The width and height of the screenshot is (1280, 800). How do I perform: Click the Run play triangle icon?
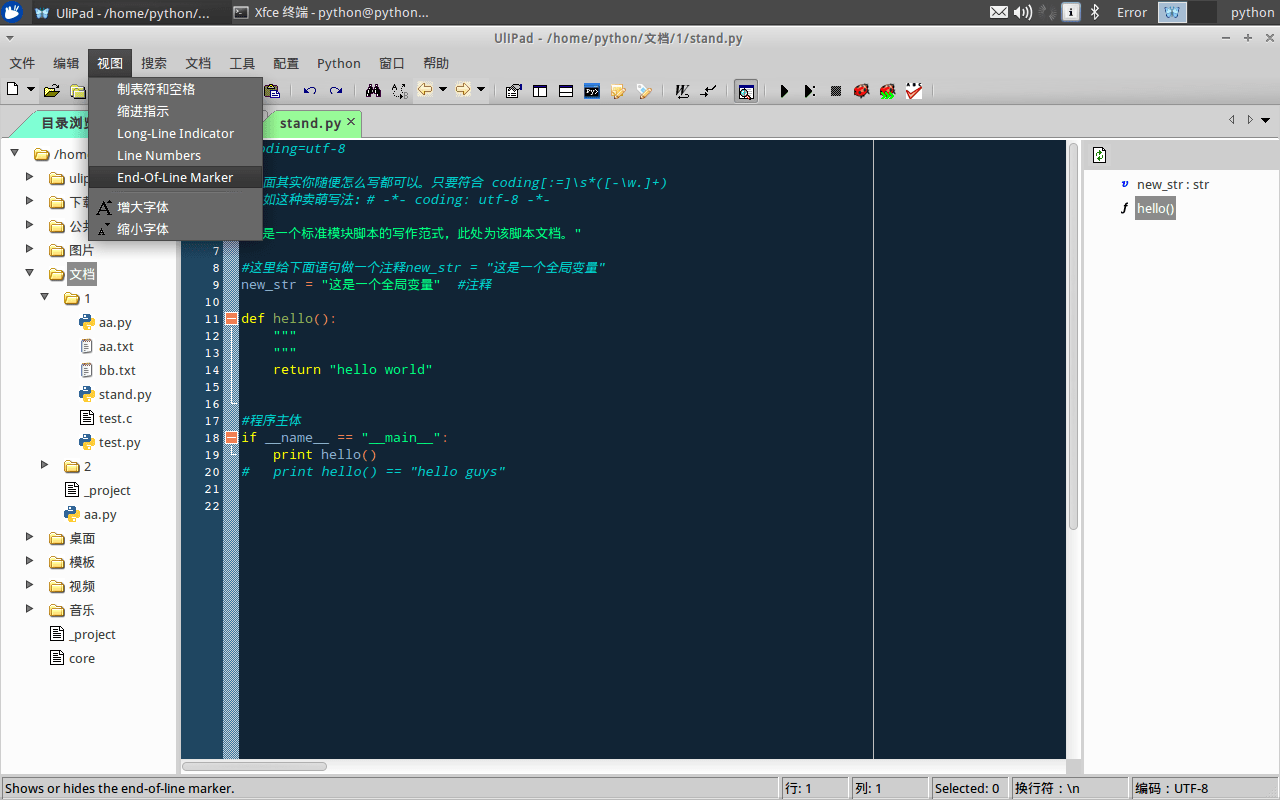[784, 91]
